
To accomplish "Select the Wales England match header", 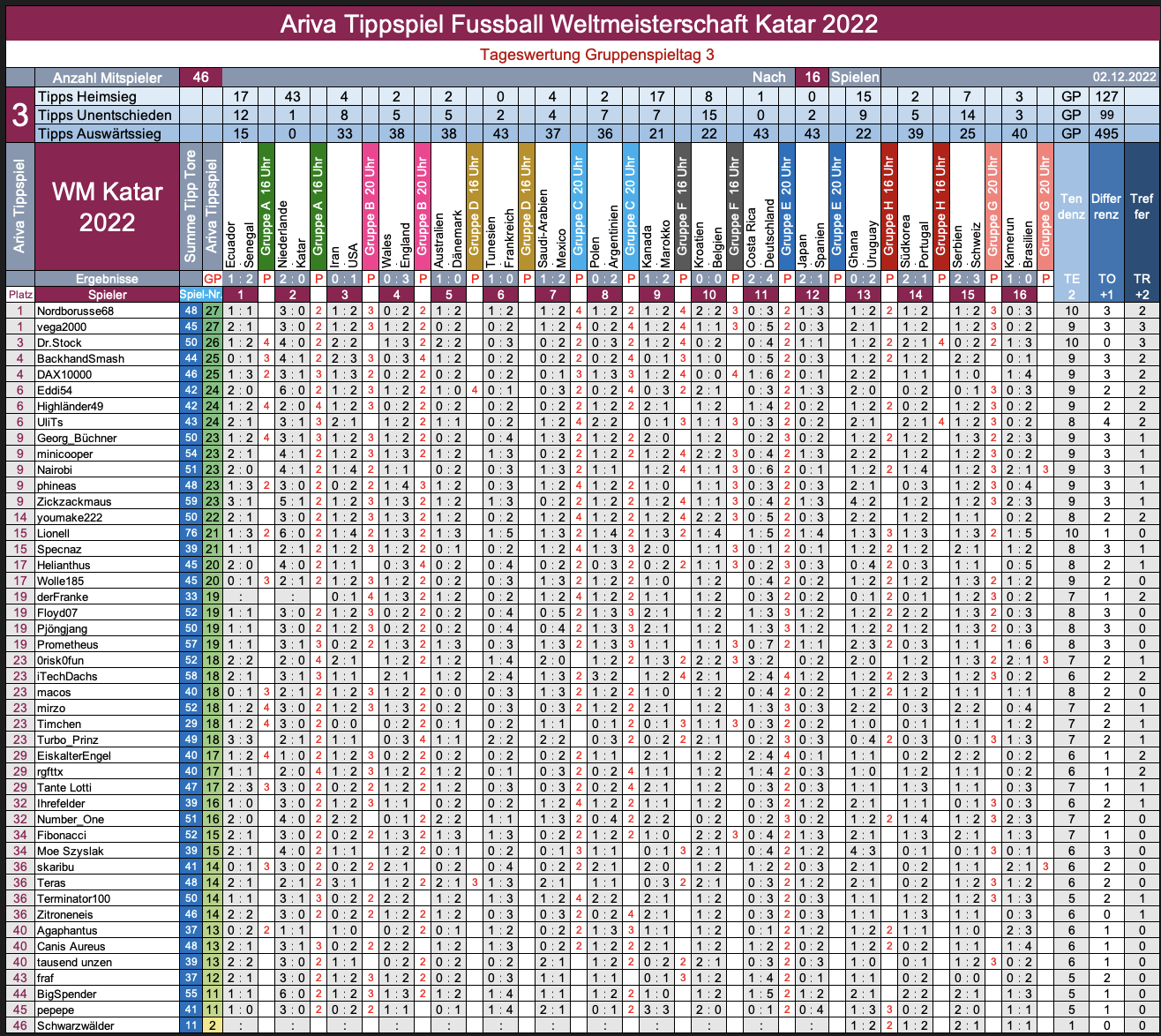I will pos(394,206).
